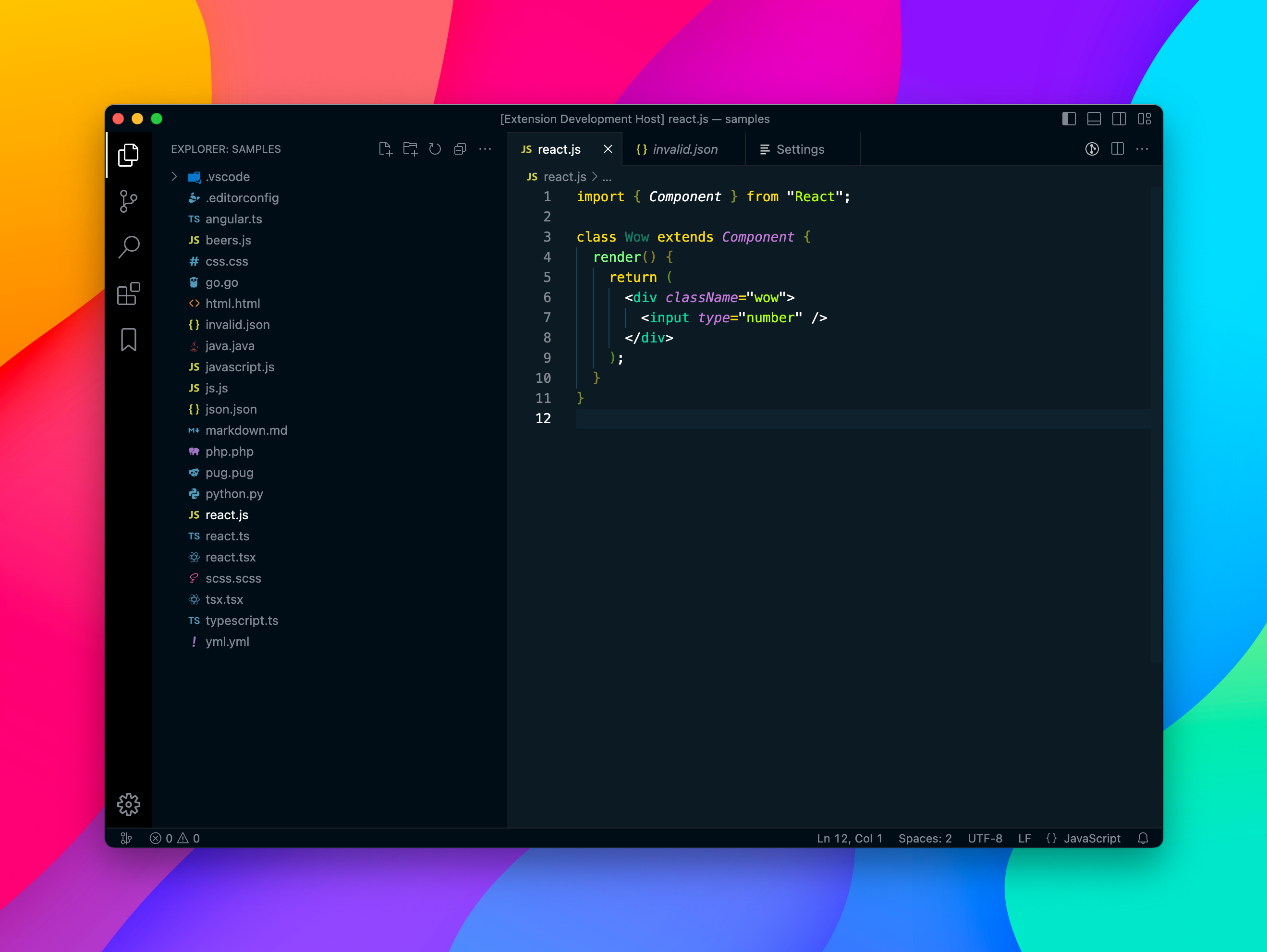Screen dimensions: 1267x952
Task: Open typescript.ts from the file list
Action: pyautogui.click(x=241, y=621)
